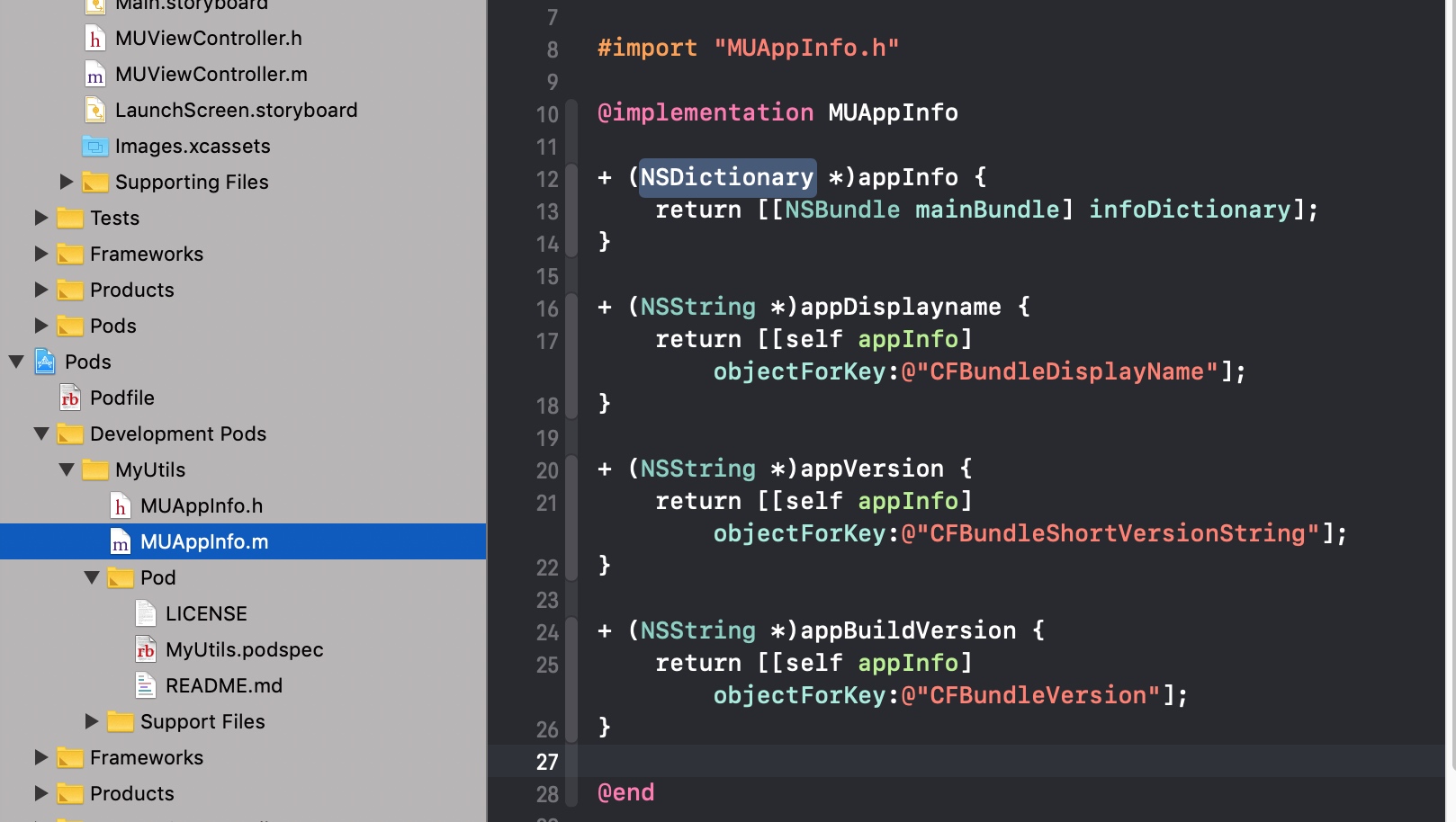1456x822 pixels.
Task: Open the README.md document icon
Action: coord(146,685)
